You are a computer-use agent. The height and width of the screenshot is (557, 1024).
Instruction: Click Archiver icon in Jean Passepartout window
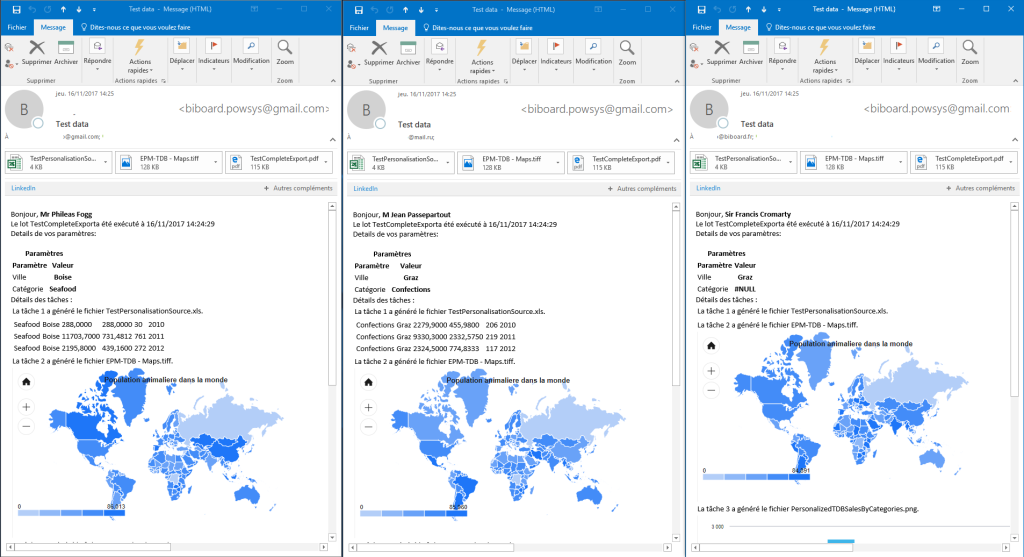click(408, 48)
